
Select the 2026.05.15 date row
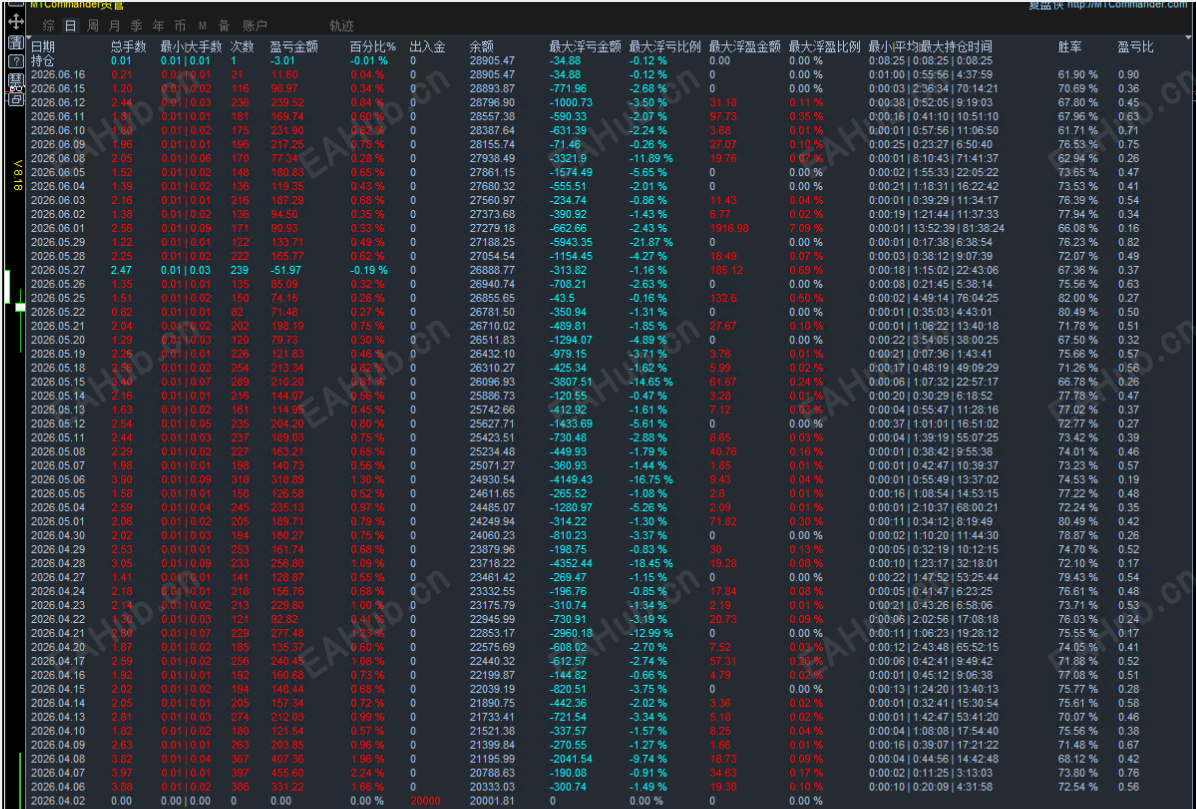[58, 382]
